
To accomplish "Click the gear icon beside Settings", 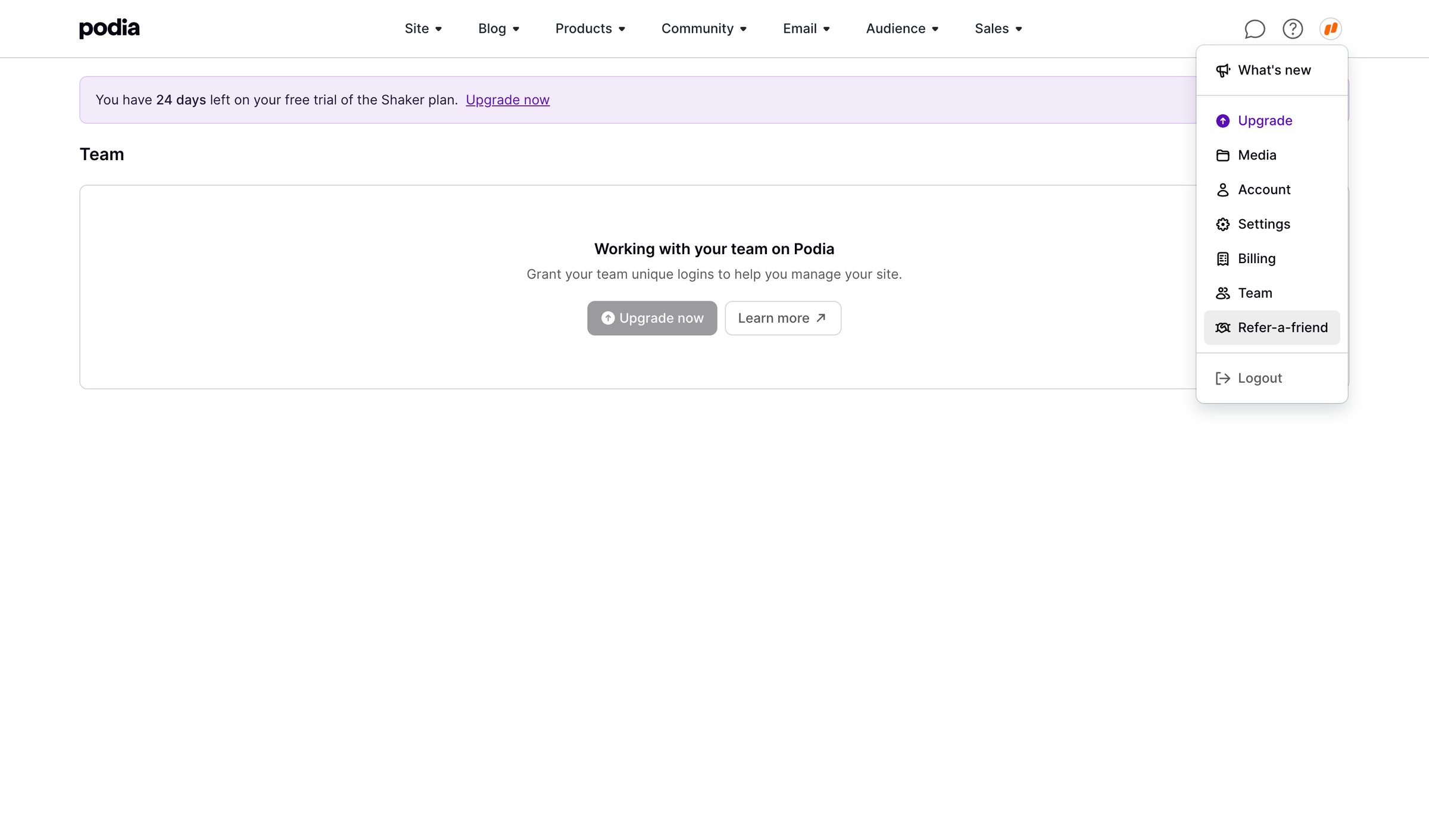I will coord(1223,224).
